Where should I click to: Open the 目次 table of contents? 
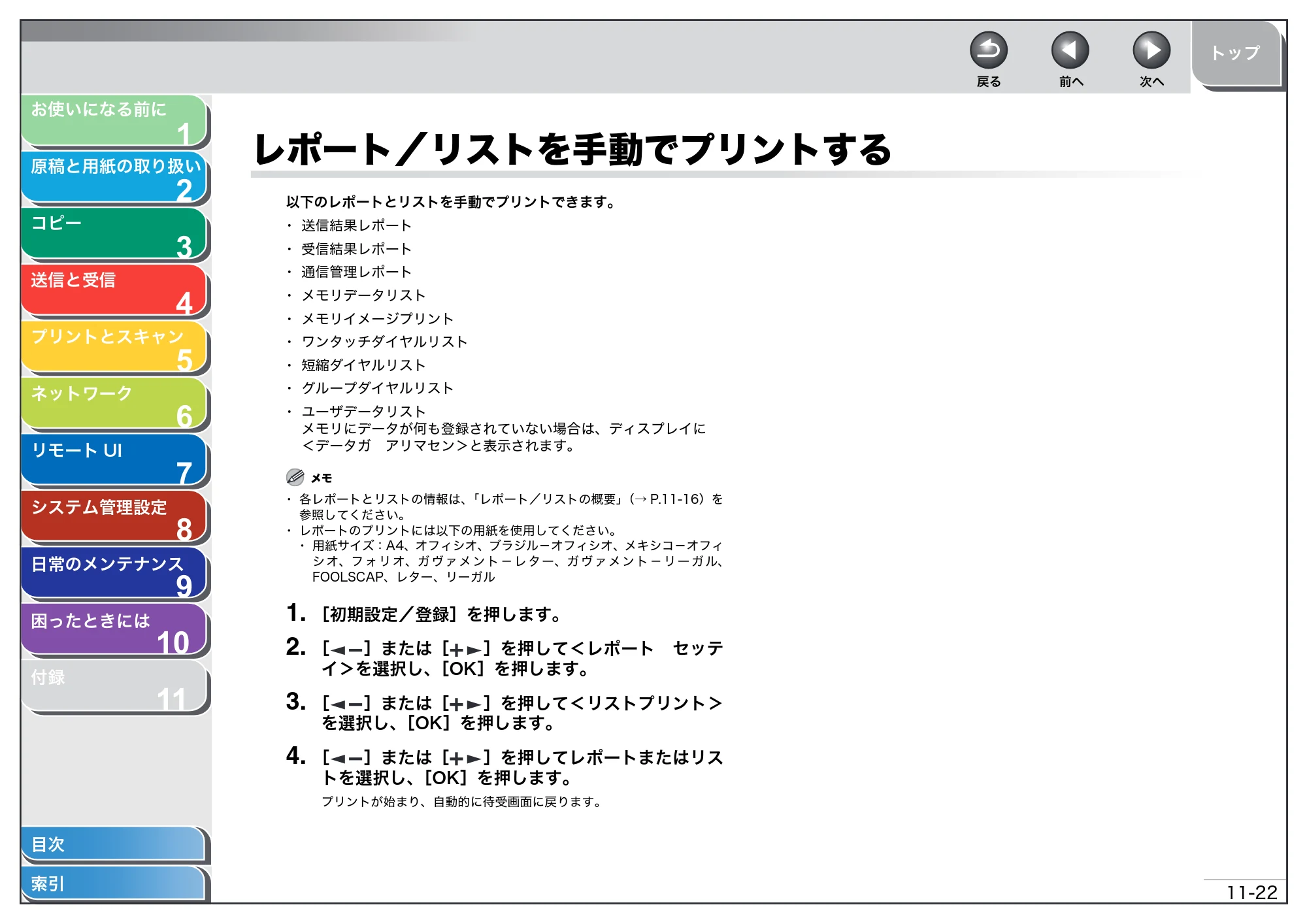(114, 844)
